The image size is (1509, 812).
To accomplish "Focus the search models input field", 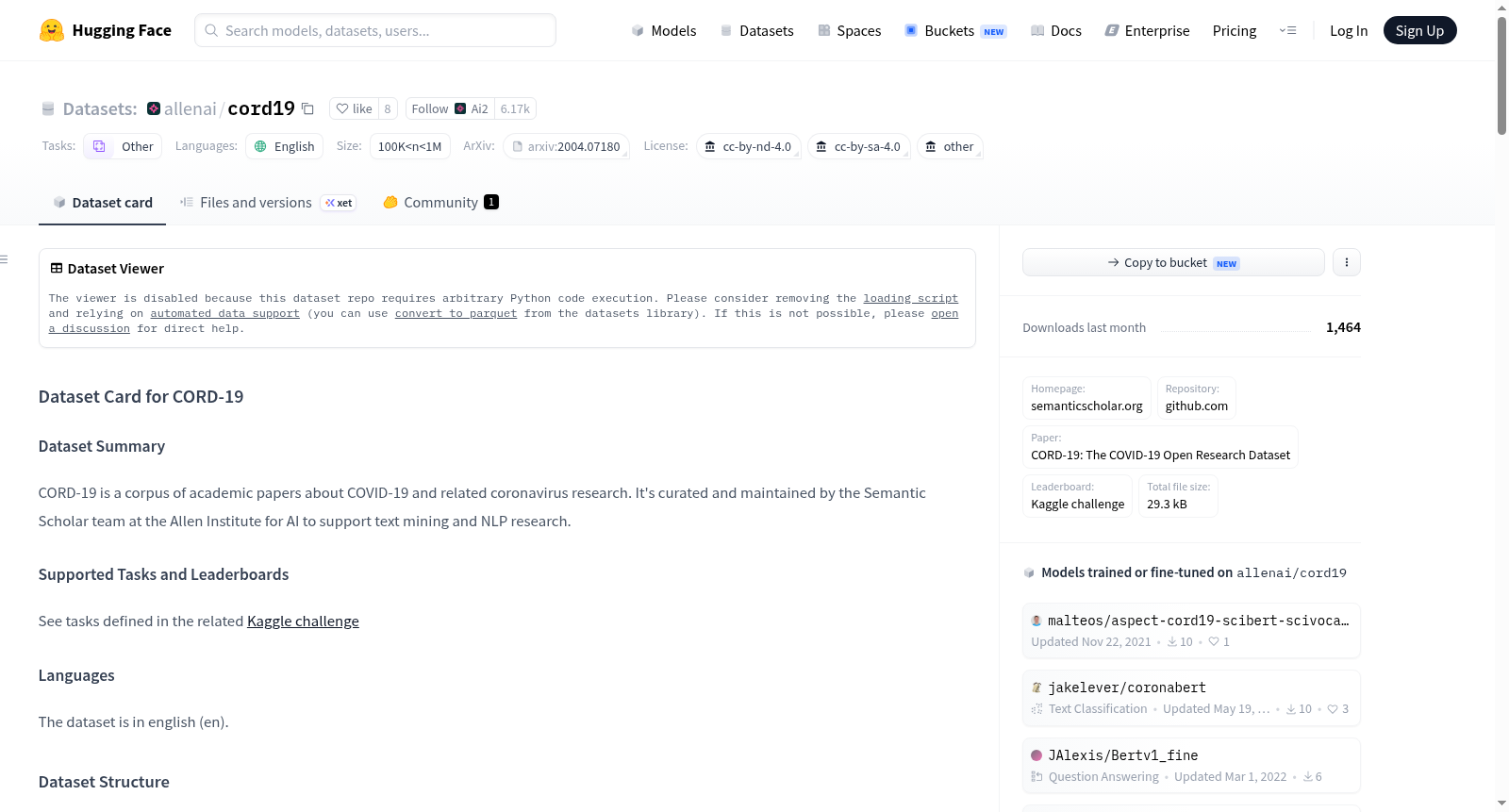I will click(375, 30).
